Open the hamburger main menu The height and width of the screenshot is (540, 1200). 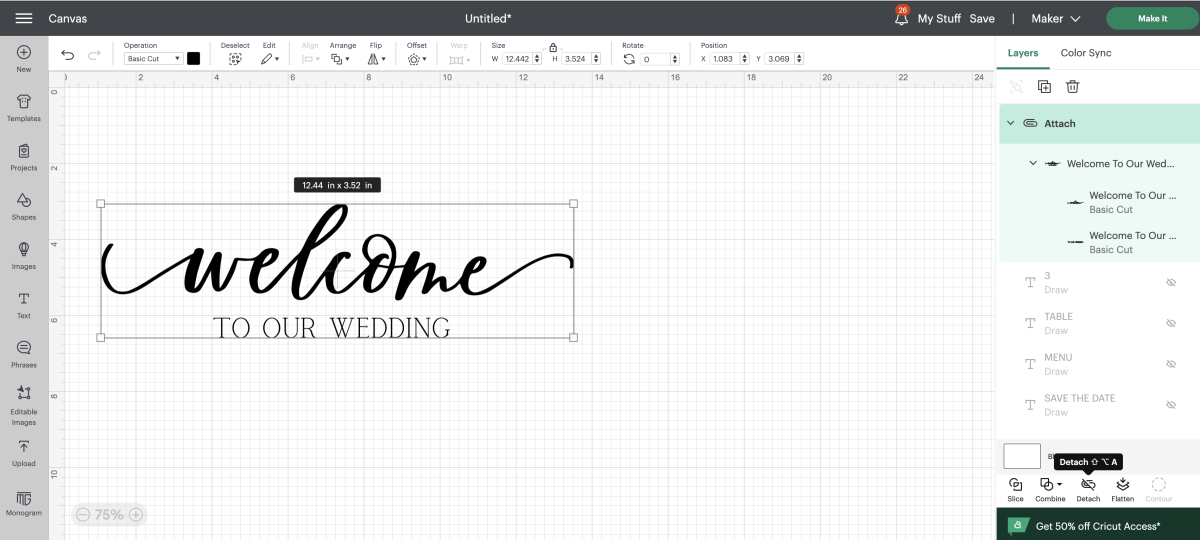click(x=24, y=18)
